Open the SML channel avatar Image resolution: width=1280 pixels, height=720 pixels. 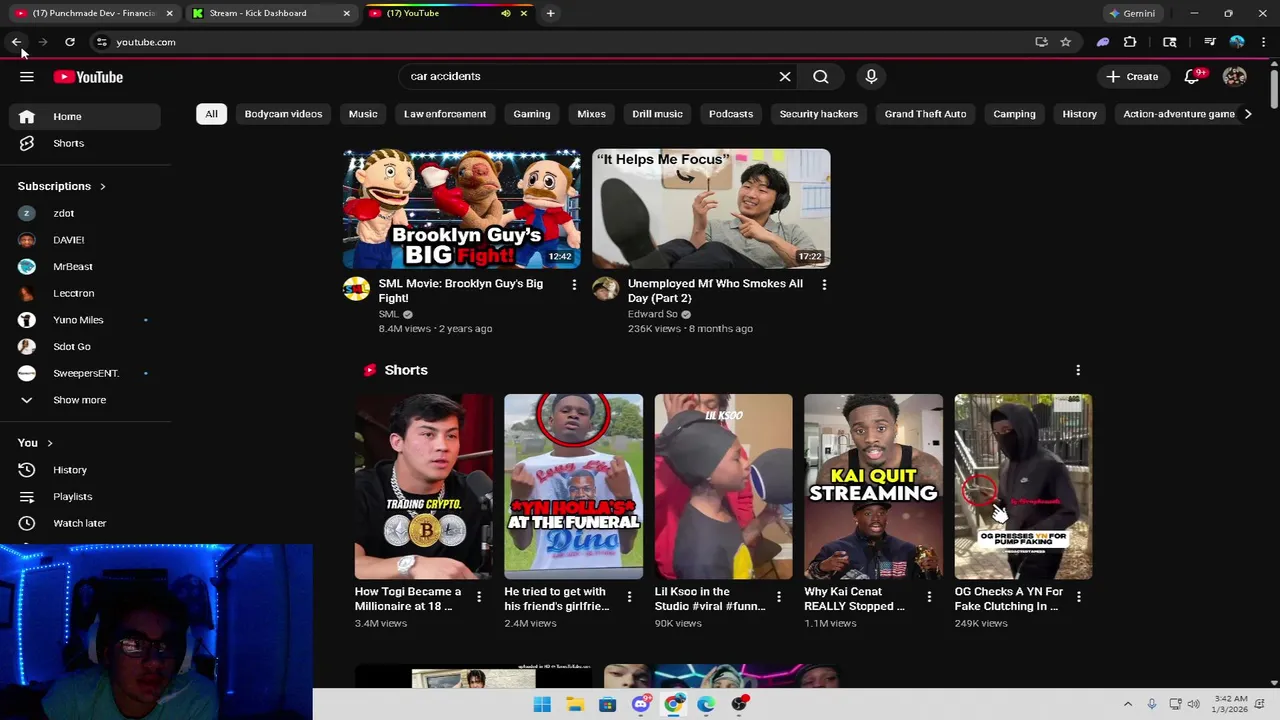pyautogui.click(x=356, y=290)
